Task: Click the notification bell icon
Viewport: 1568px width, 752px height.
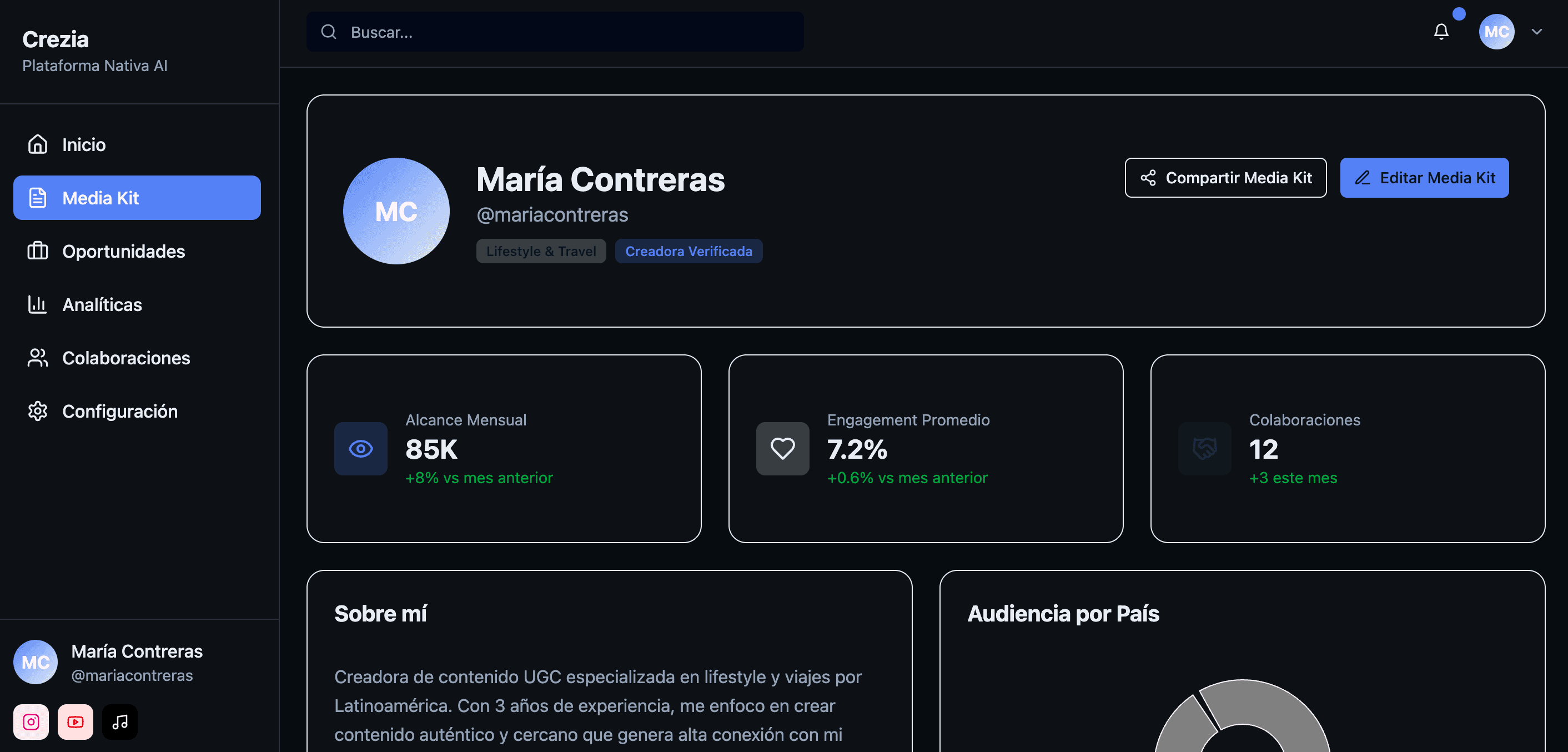Action: (1441, 32)
